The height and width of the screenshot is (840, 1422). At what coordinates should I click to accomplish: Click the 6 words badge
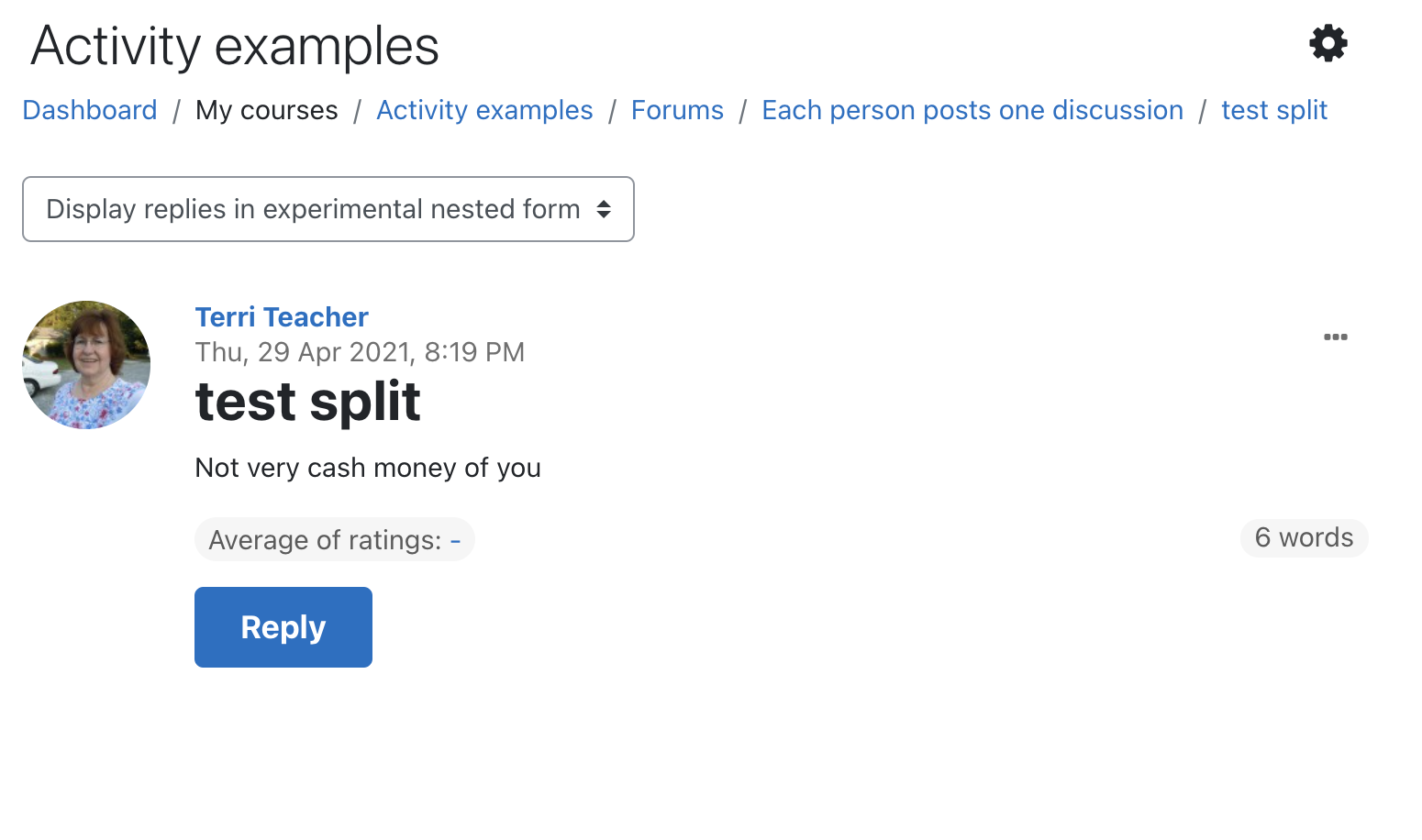(x=1304, y=537)
